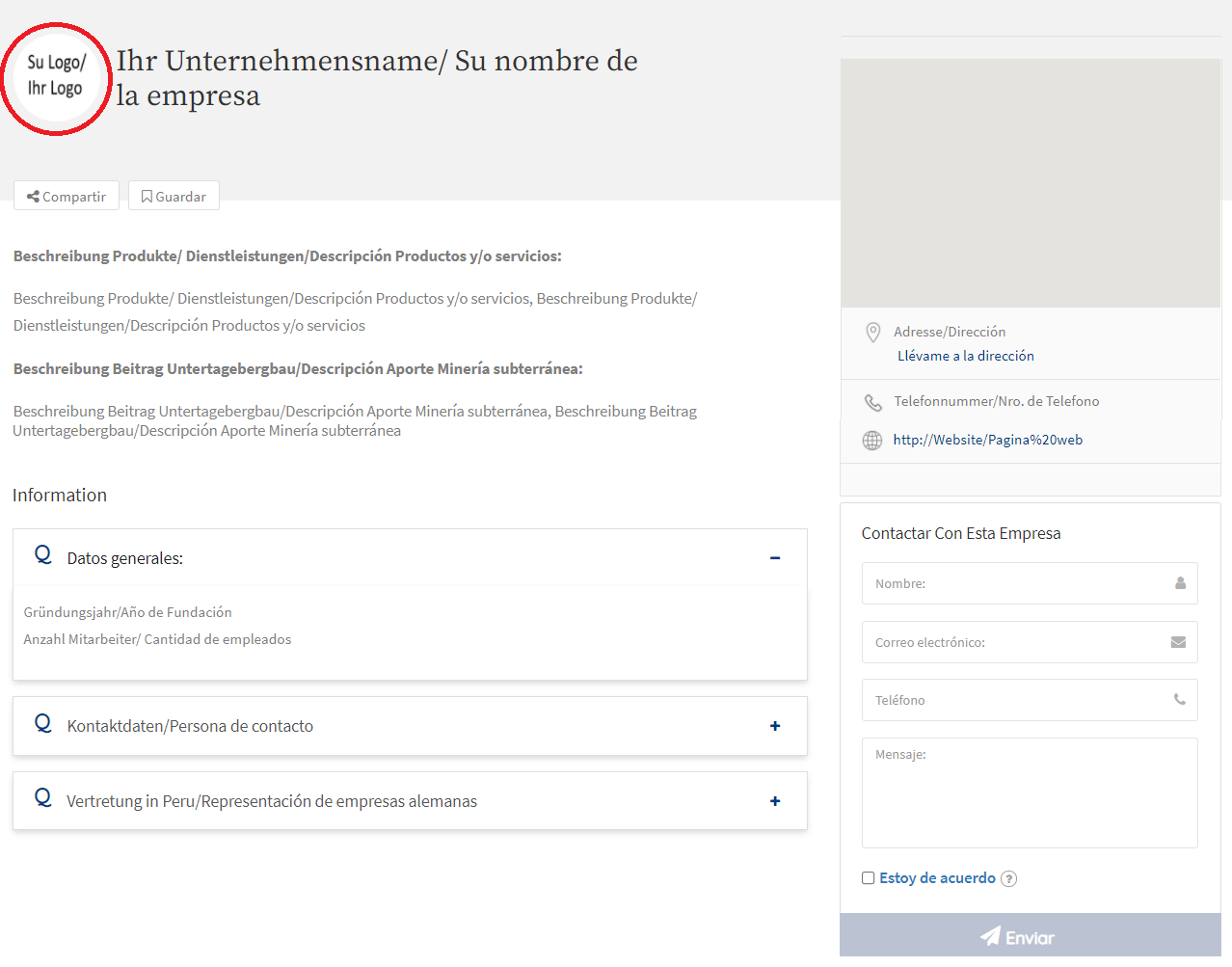Viewport: 1232px width, 967px height.
Task: Click the Contactar Con Esta Empresa heading
Action: point(961,533)
